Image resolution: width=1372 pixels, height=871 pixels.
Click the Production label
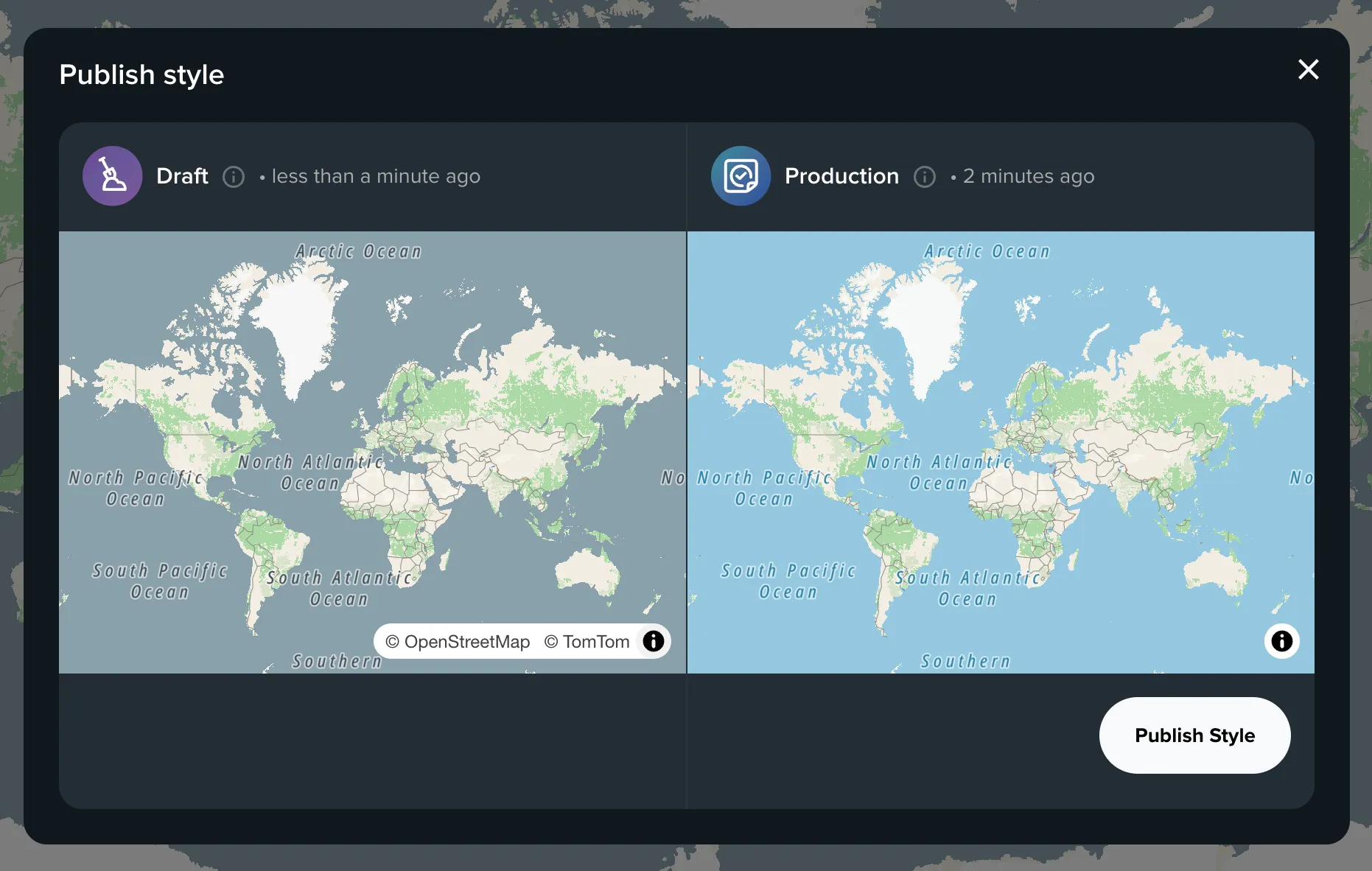click(x=841, y=177)
